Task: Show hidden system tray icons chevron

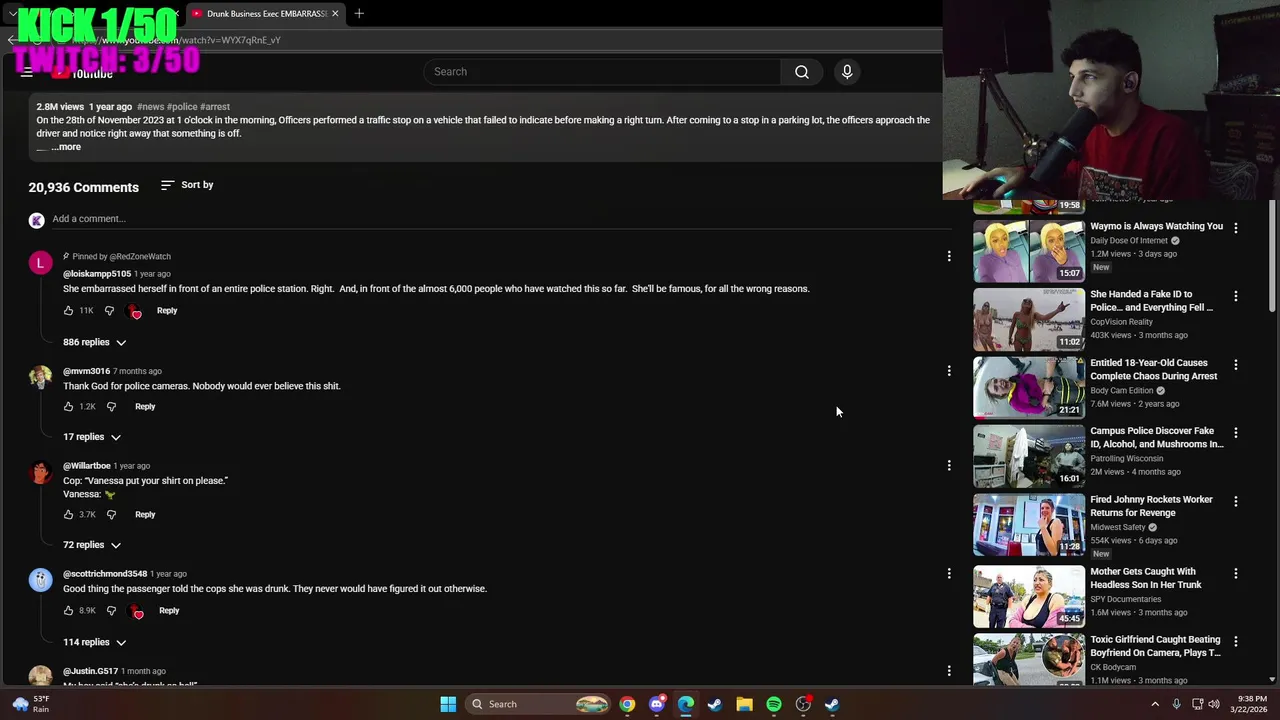Action: point(1155,704)
